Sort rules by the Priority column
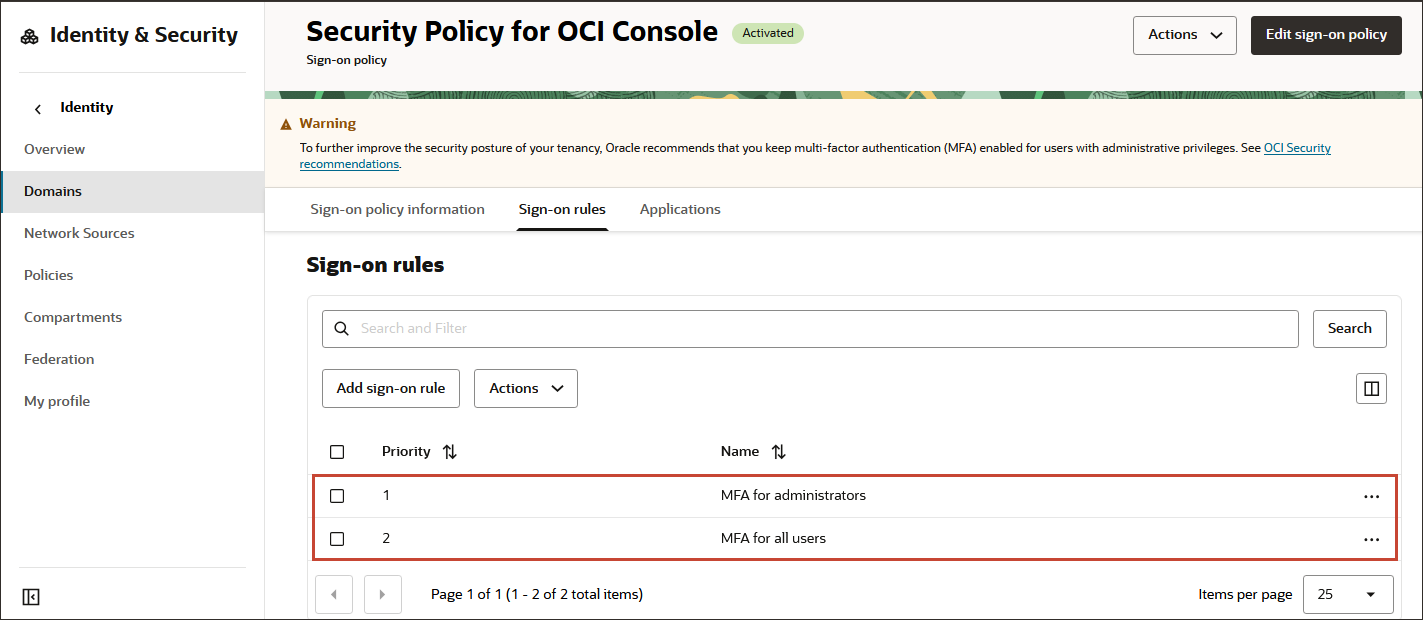This screenshot has width=1423, height=620. (x=449, y=451)
